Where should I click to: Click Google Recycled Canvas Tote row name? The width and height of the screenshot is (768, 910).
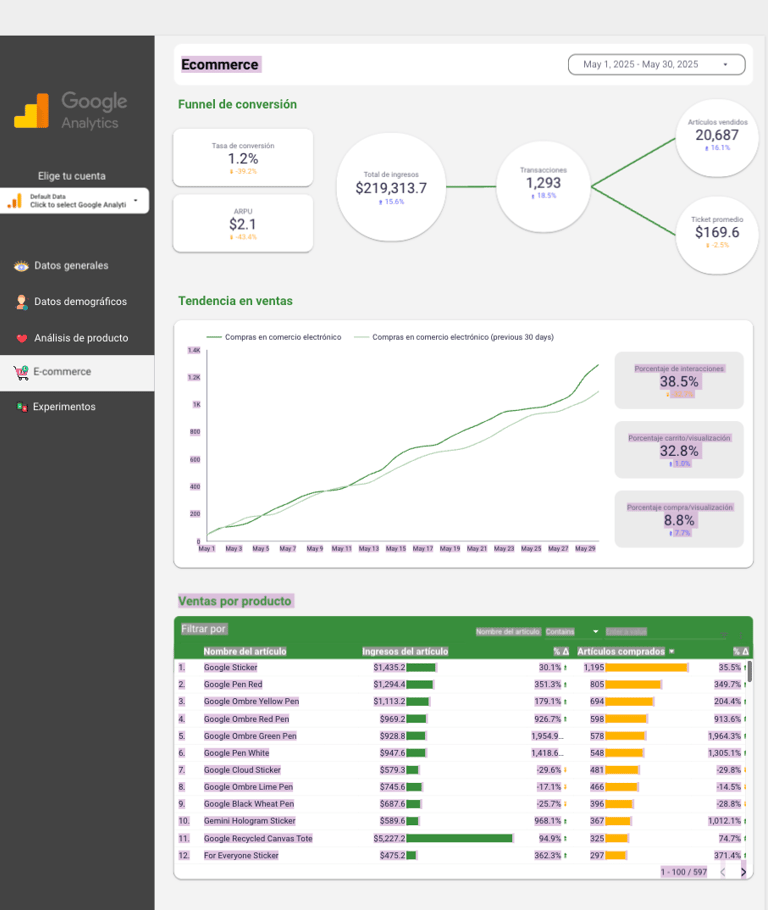click(x=258, y=838)
